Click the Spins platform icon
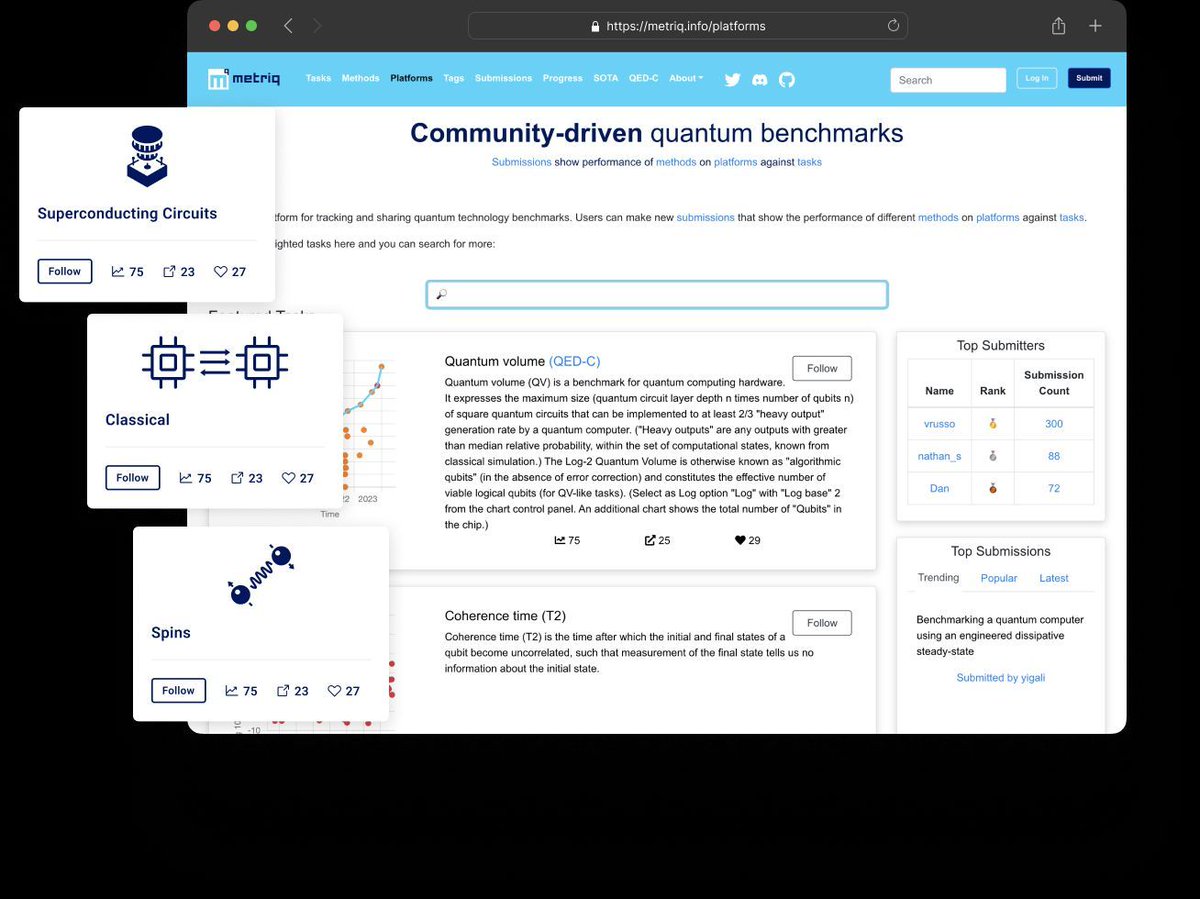Viewport: 1200px width, 899px height. 262,572
